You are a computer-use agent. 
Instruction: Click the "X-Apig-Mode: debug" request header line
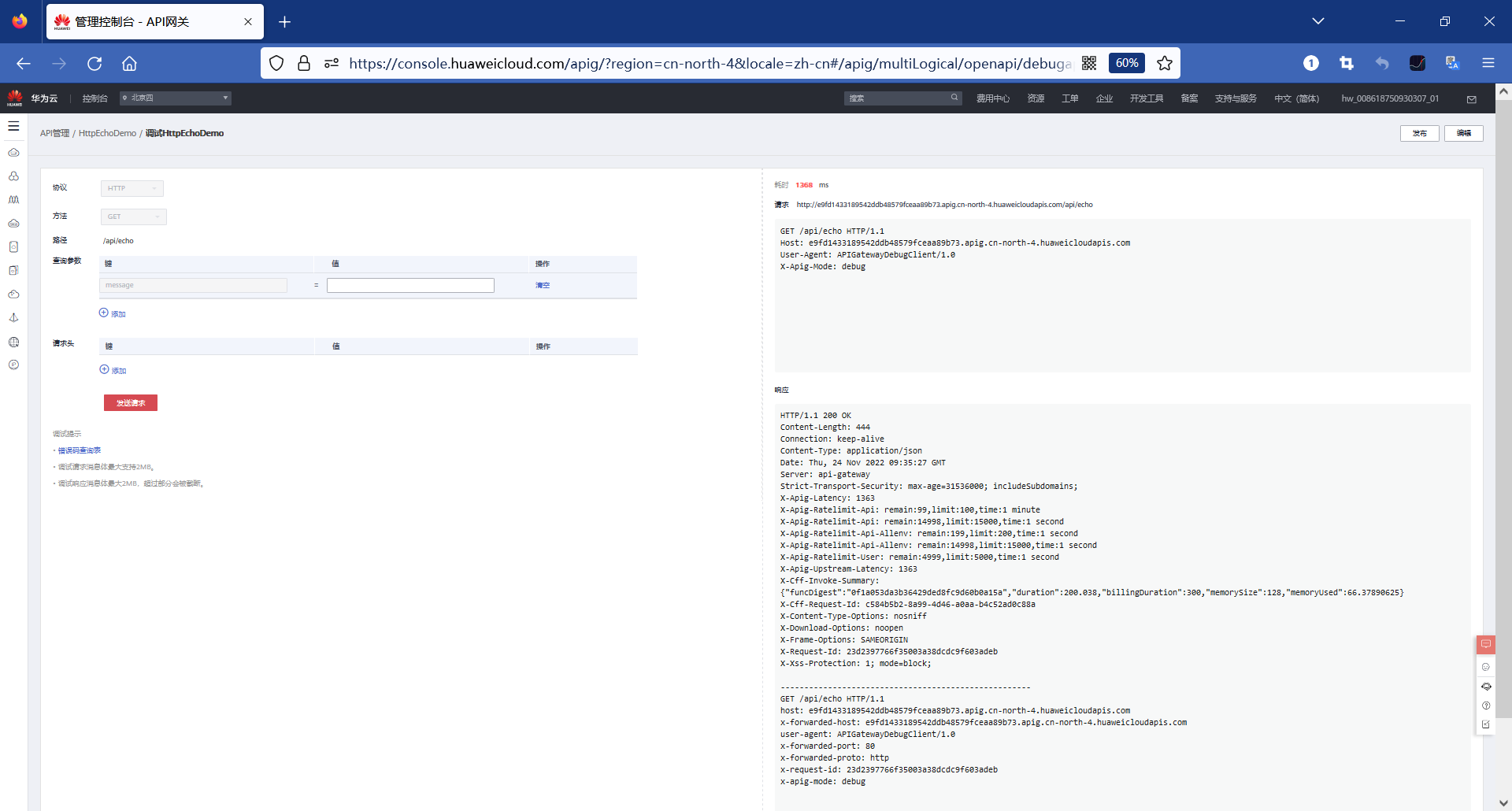823,267
